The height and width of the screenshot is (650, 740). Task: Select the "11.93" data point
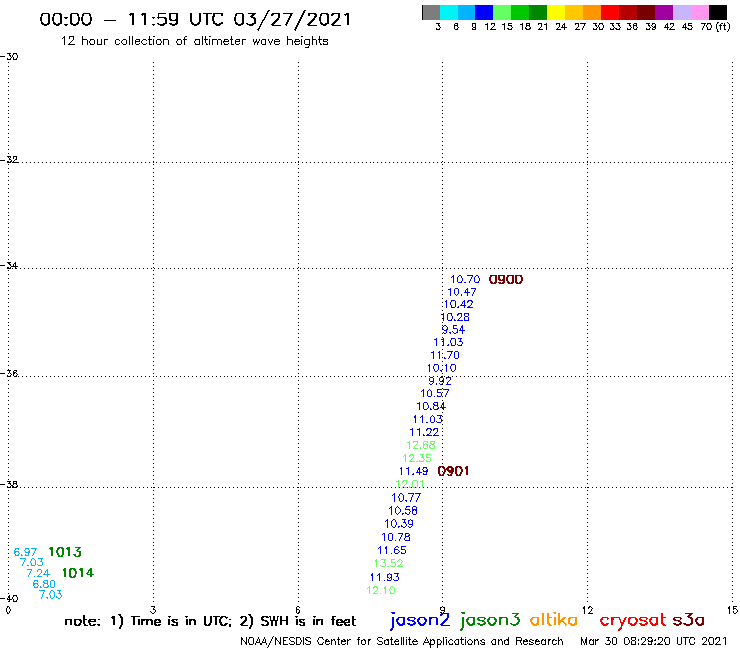(384, 577)
